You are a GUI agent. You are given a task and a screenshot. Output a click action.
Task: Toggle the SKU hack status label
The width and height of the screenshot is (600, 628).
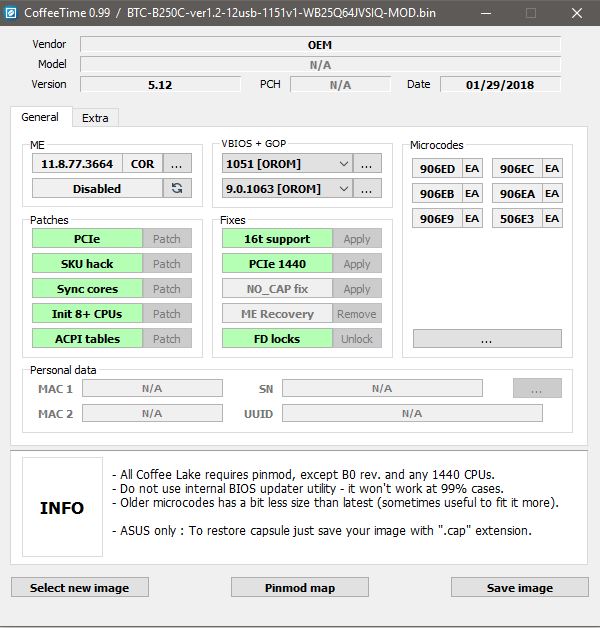(87, 264)
